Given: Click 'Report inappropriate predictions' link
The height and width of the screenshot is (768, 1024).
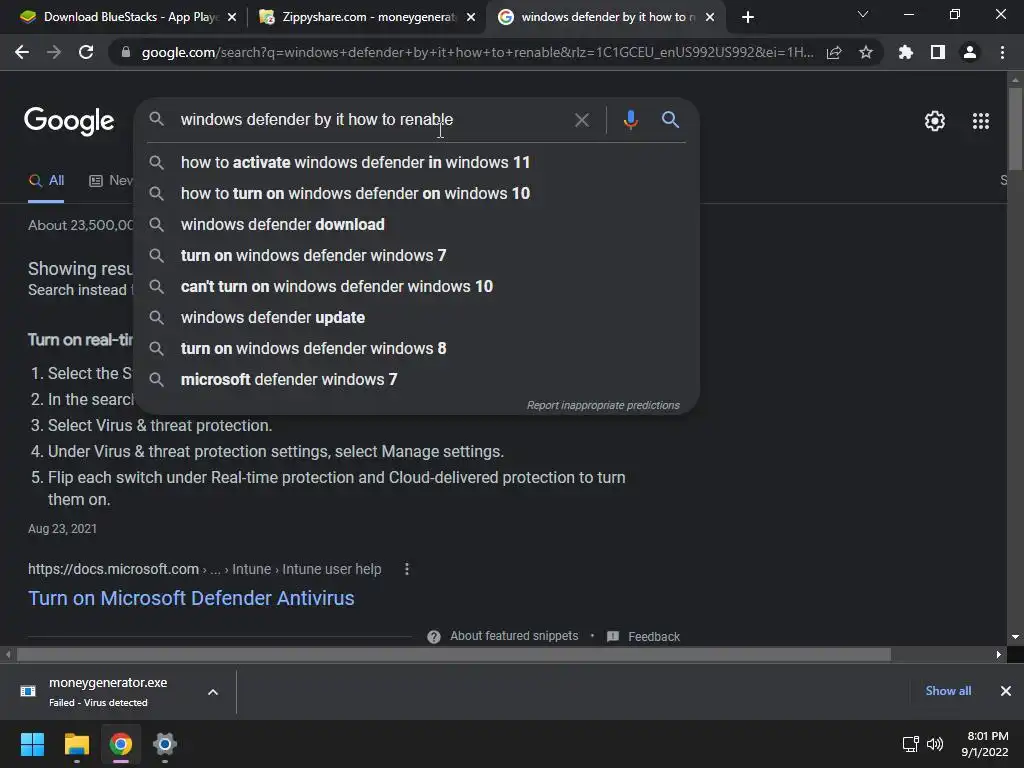Looking at the screenshot, I should (x=603, y=406).
